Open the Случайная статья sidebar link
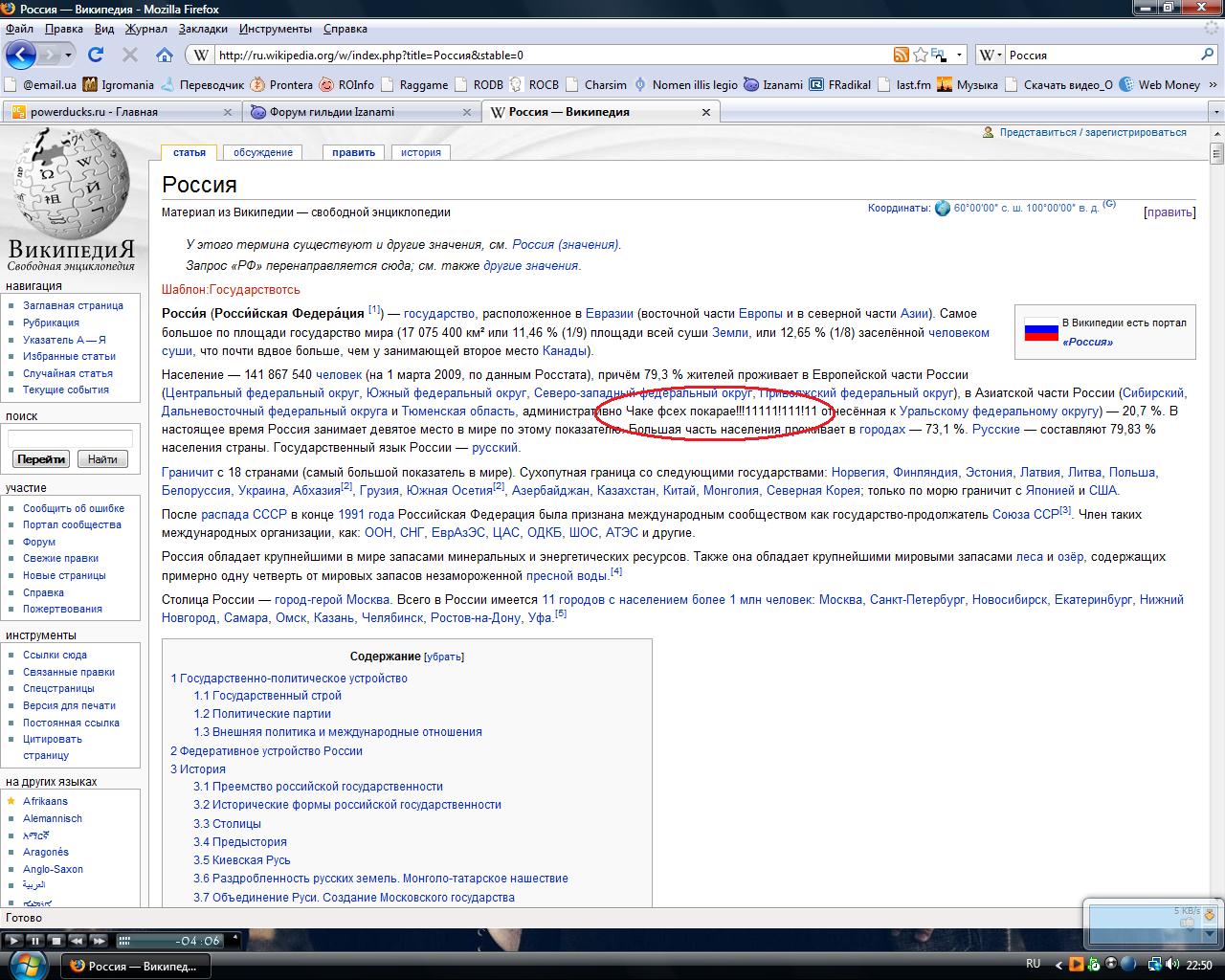 (x=67, y=373)
